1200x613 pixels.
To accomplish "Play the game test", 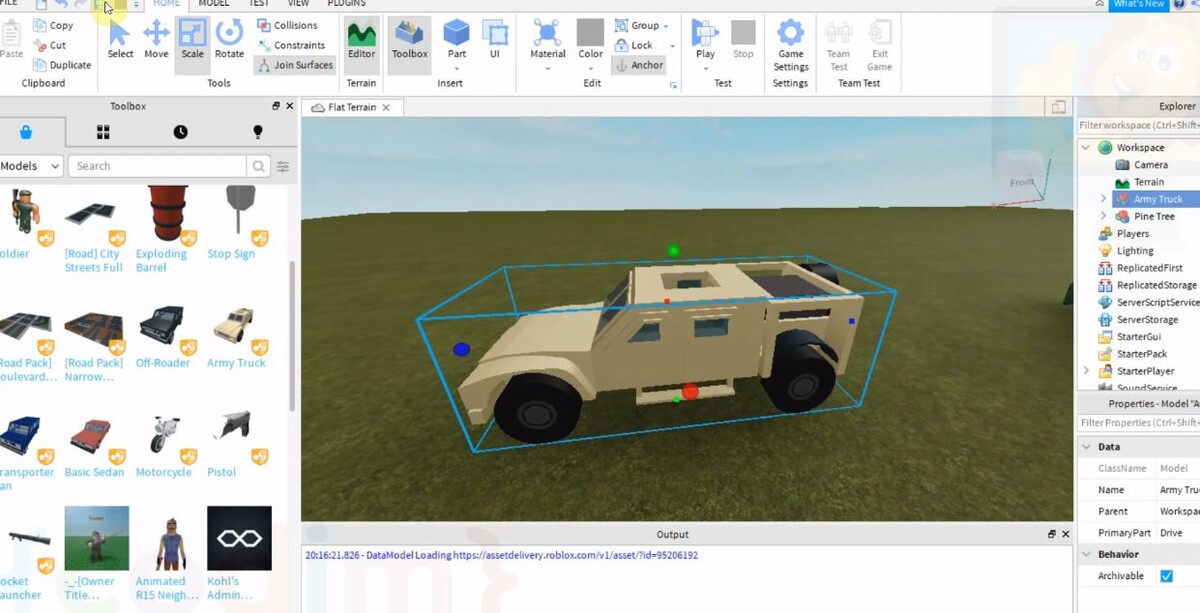I will (706, 40).
